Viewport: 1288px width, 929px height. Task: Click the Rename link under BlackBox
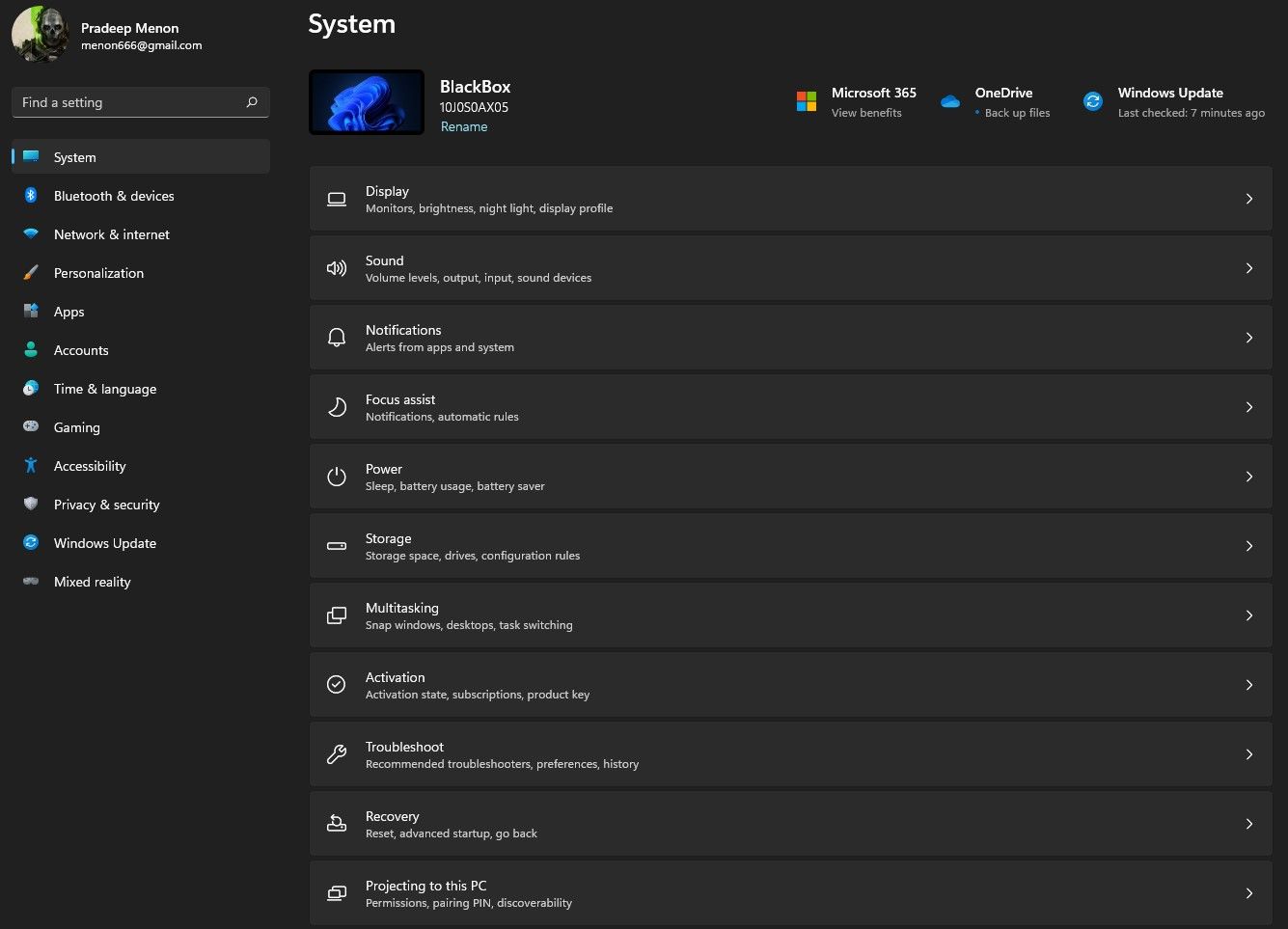(464, 127)
